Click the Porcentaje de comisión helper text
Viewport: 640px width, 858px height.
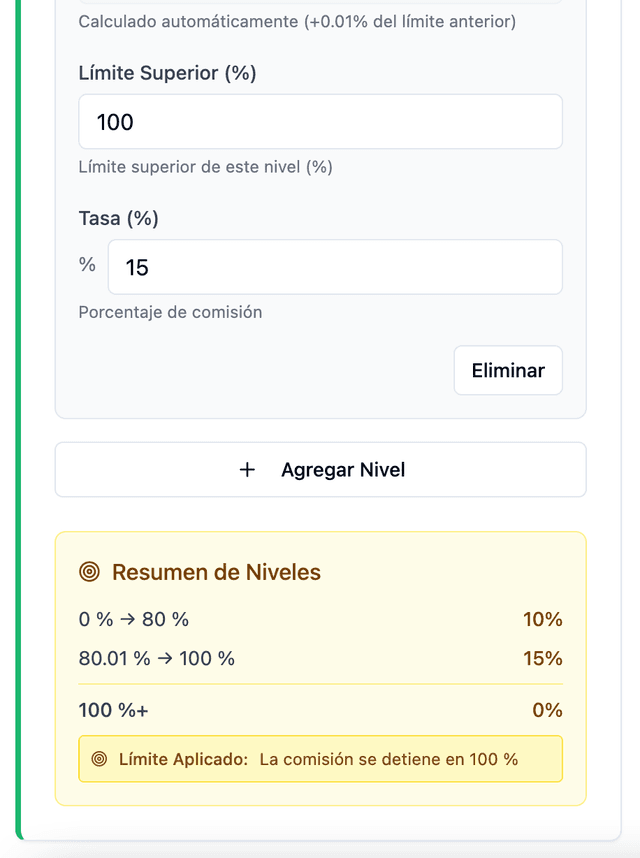tap(170, 312)
